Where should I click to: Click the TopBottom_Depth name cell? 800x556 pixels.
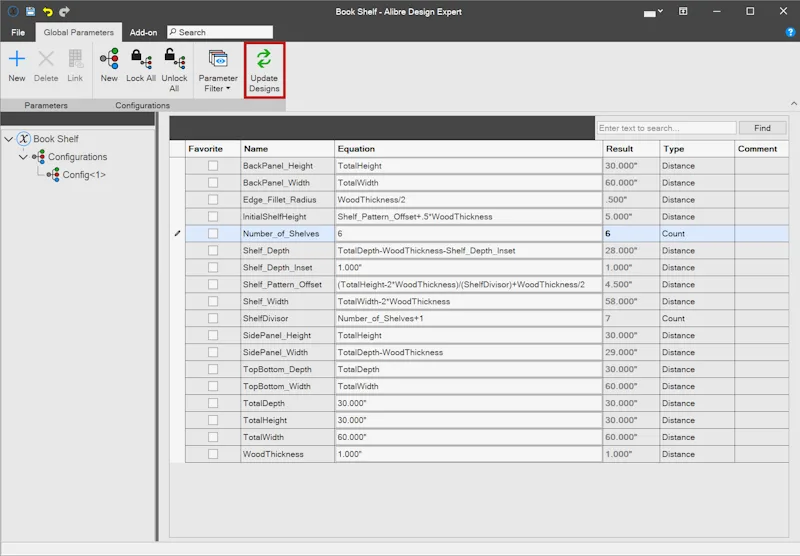[x=287, y=369]
